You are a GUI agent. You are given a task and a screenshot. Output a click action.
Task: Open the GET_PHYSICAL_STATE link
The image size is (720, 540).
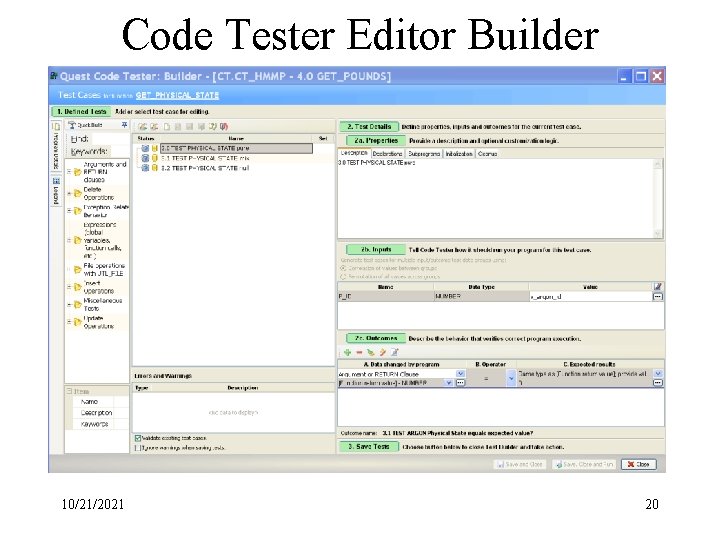[x=177, y=96]
